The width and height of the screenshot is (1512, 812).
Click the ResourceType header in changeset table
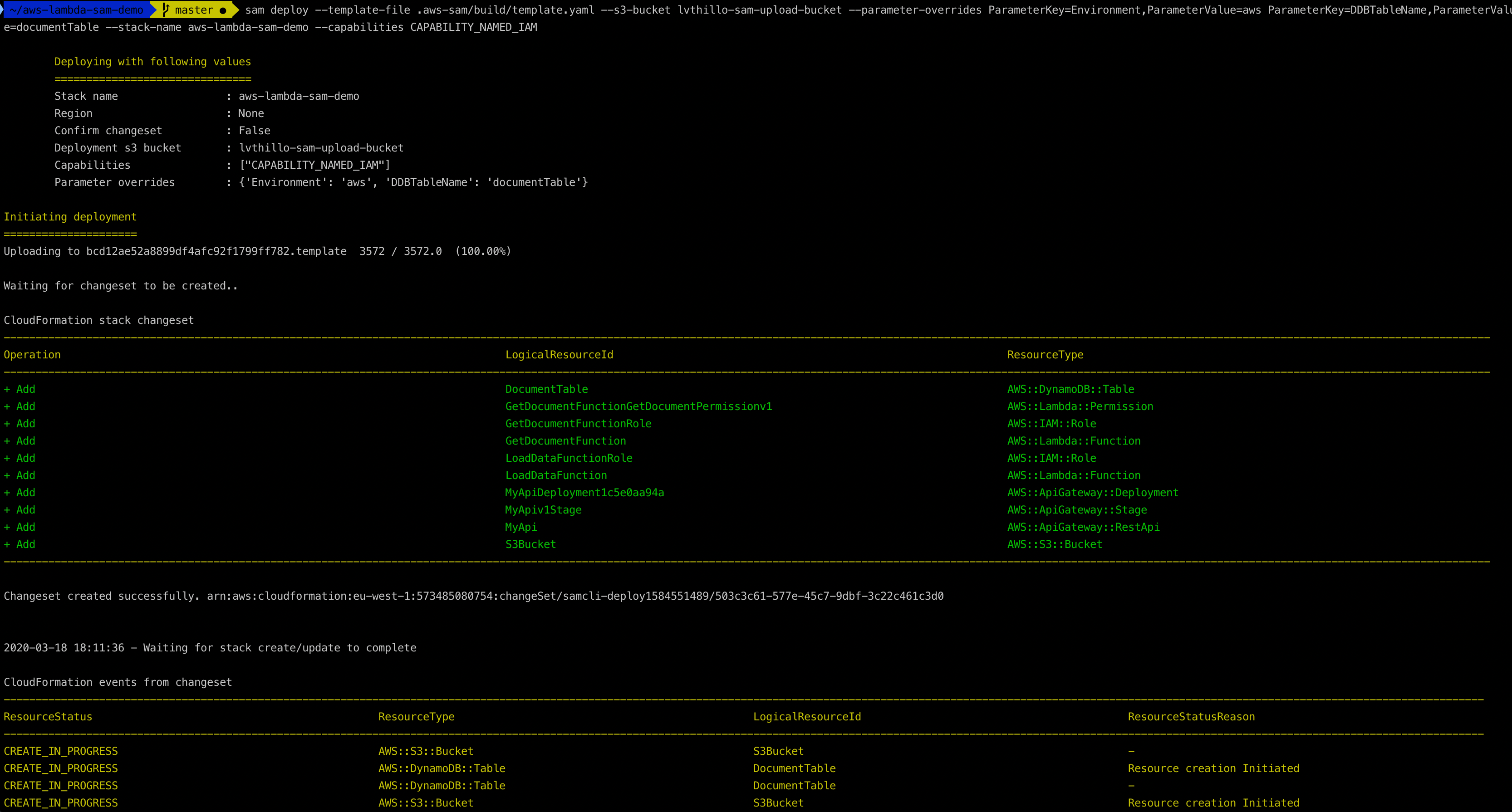tap(1045, 355)
